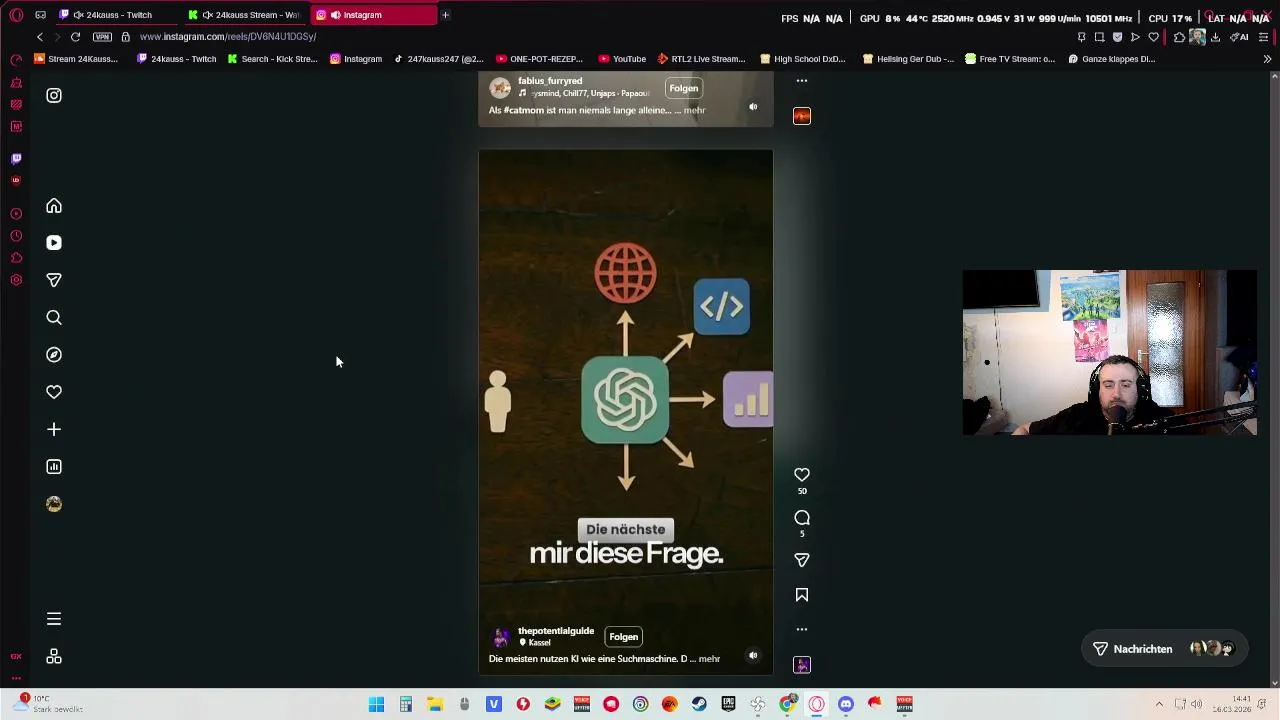Expand the thepotentialguide caption with mehr
Image resolution: width=1280 pixels, height=720 pixels.
tap(709, 659)
